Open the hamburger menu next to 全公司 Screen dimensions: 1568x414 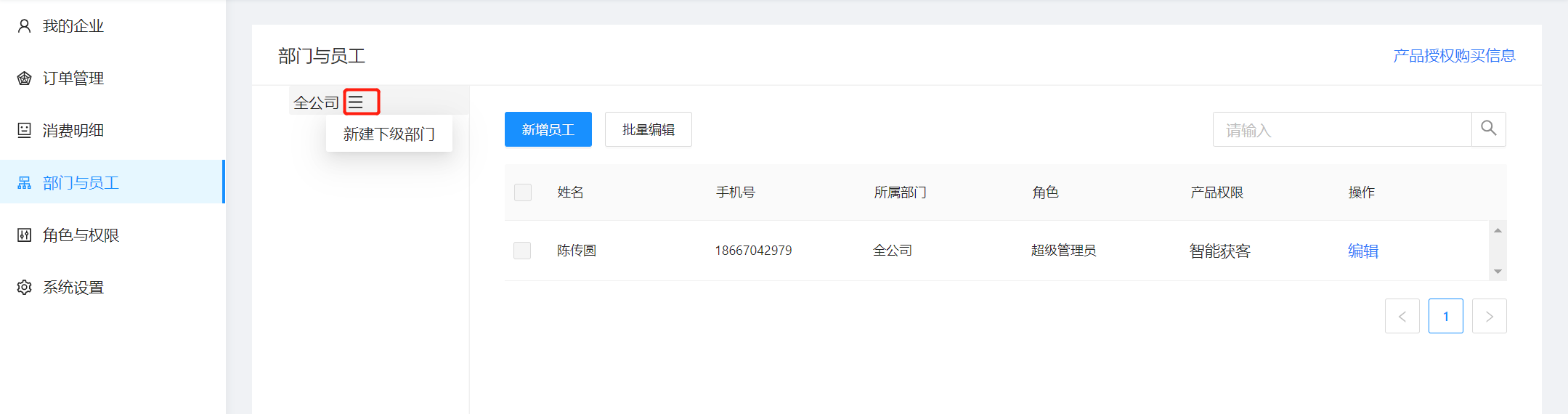356,102
